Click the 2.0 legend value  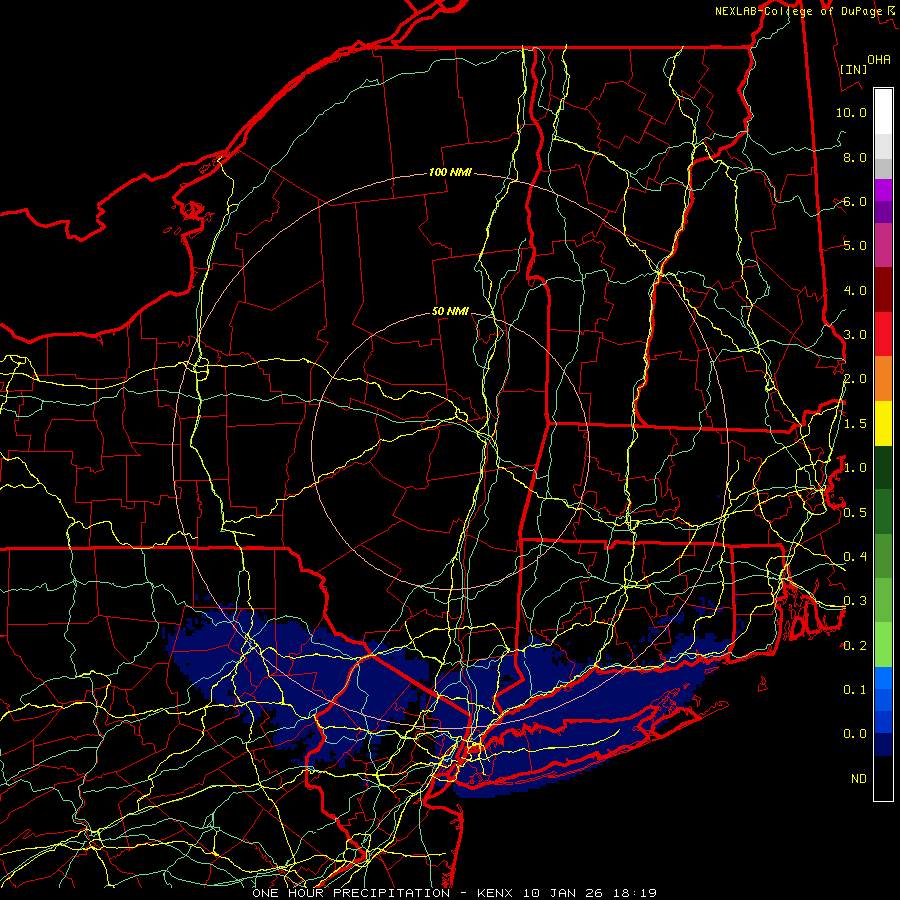854,379
